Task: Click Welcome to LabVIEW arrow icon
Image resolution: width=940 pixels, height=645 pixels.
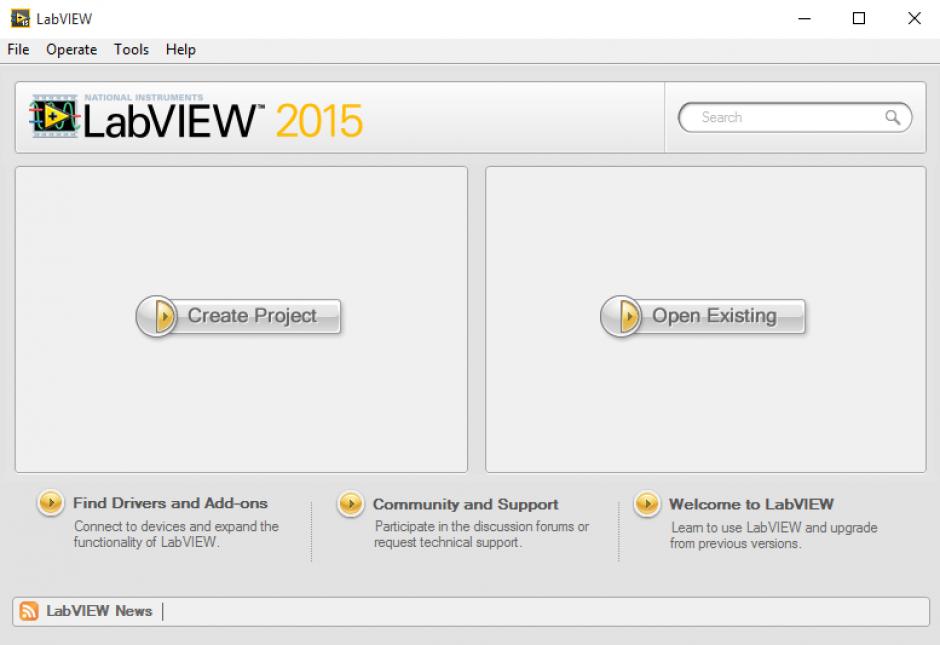Action: point(647,504)
